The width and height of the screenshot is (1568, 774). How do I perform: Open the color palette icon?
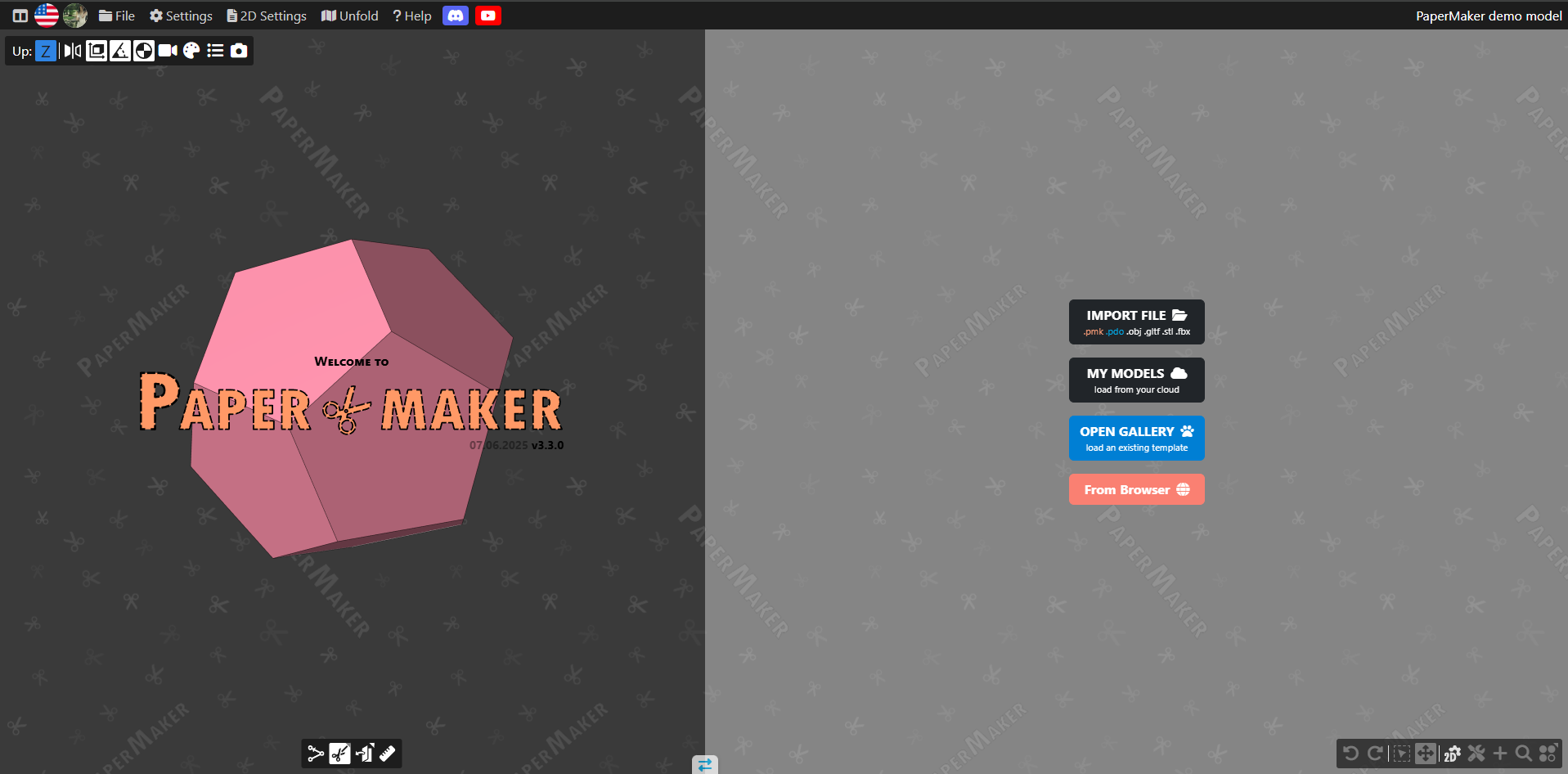[x=191, y=51]
